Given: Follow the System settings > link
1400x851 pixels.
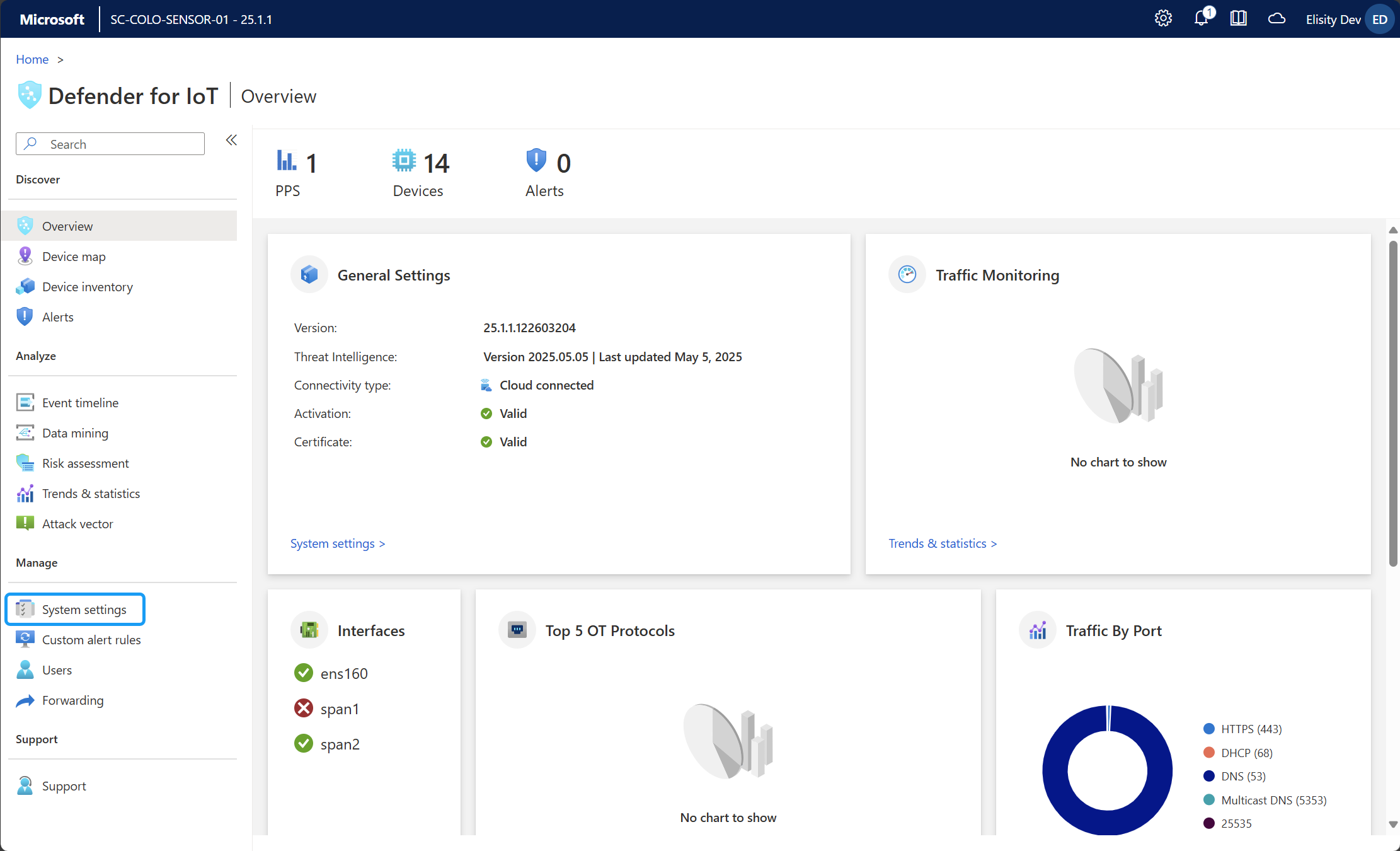Looking at the screenshot, I should point(337,543).
